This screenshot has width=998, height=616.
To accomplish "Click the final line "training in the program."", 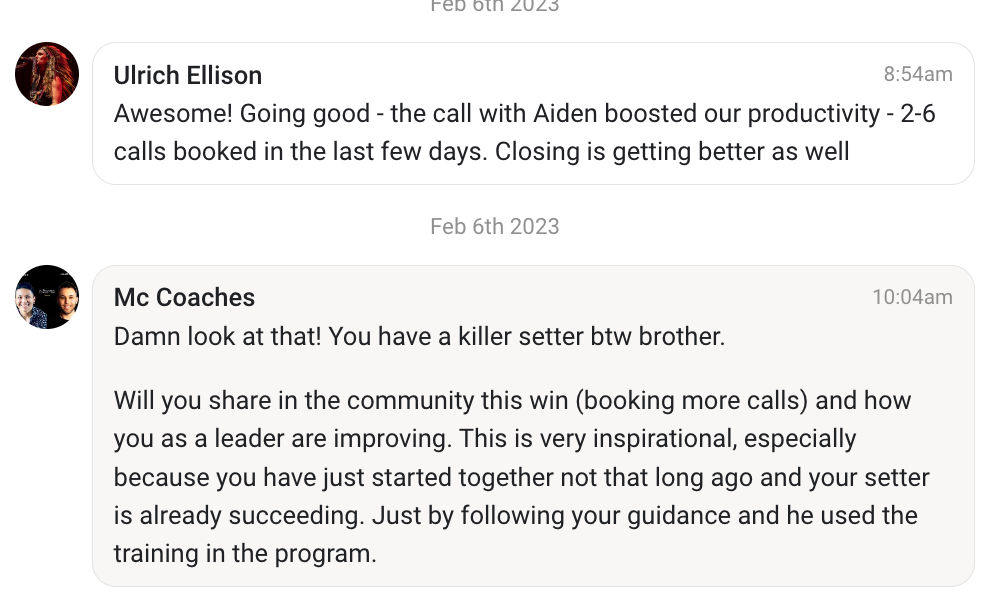I will point(245,554).
